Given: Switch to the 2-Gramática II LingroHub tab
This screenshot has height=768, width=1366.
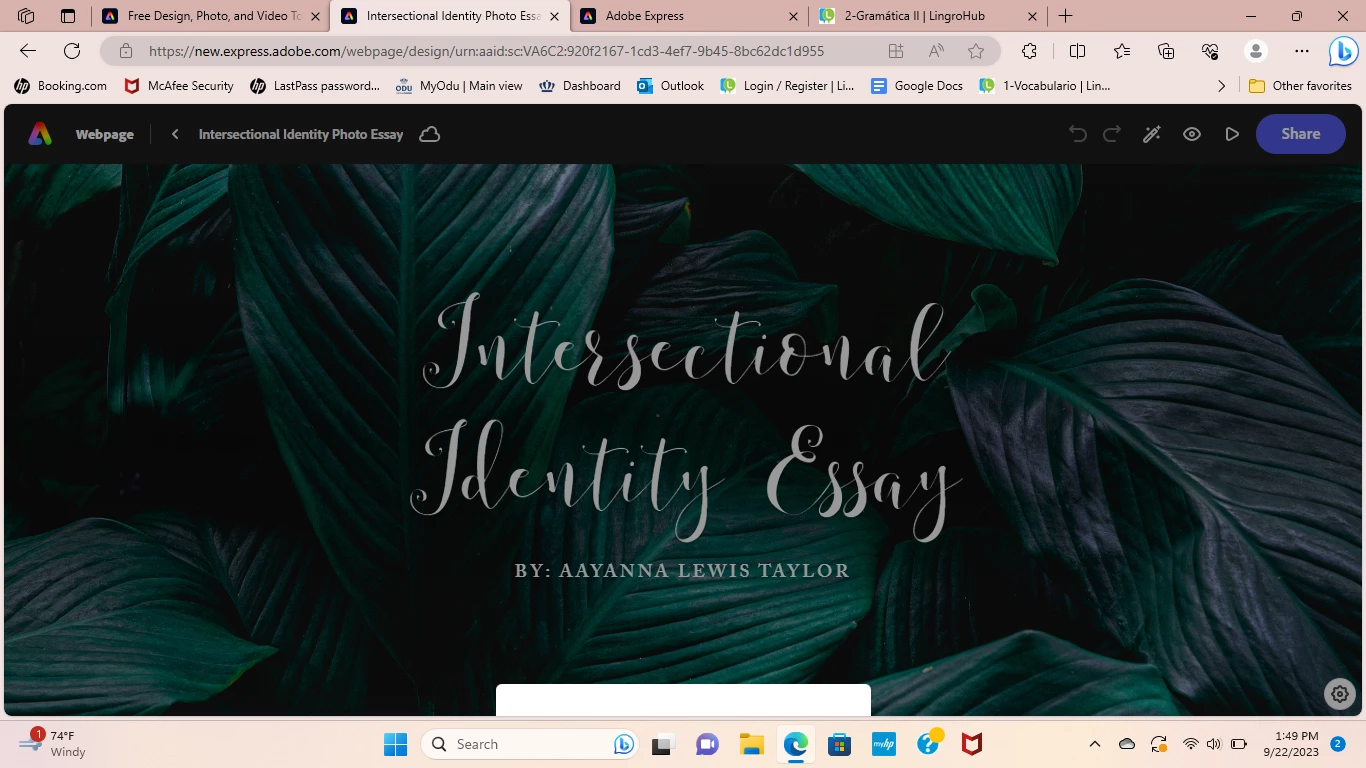Looking at the screenshot, I should 928,16.
